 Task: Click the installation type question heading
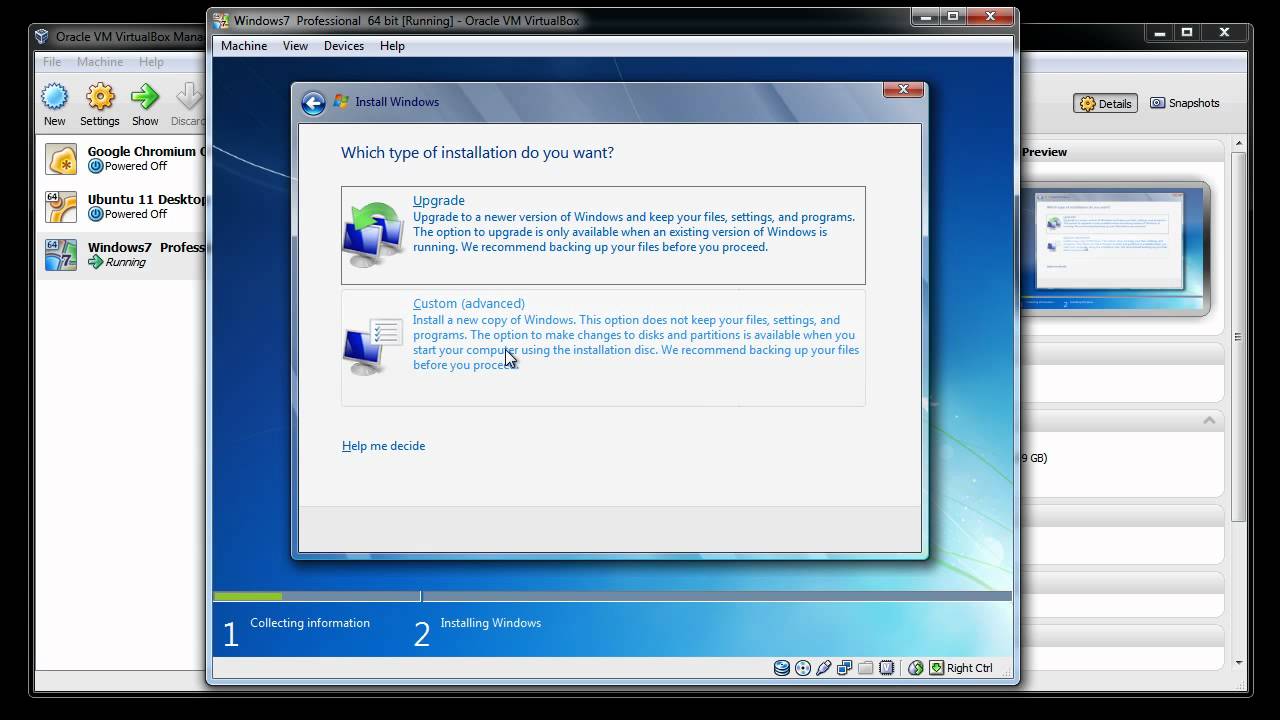[478, 153]
